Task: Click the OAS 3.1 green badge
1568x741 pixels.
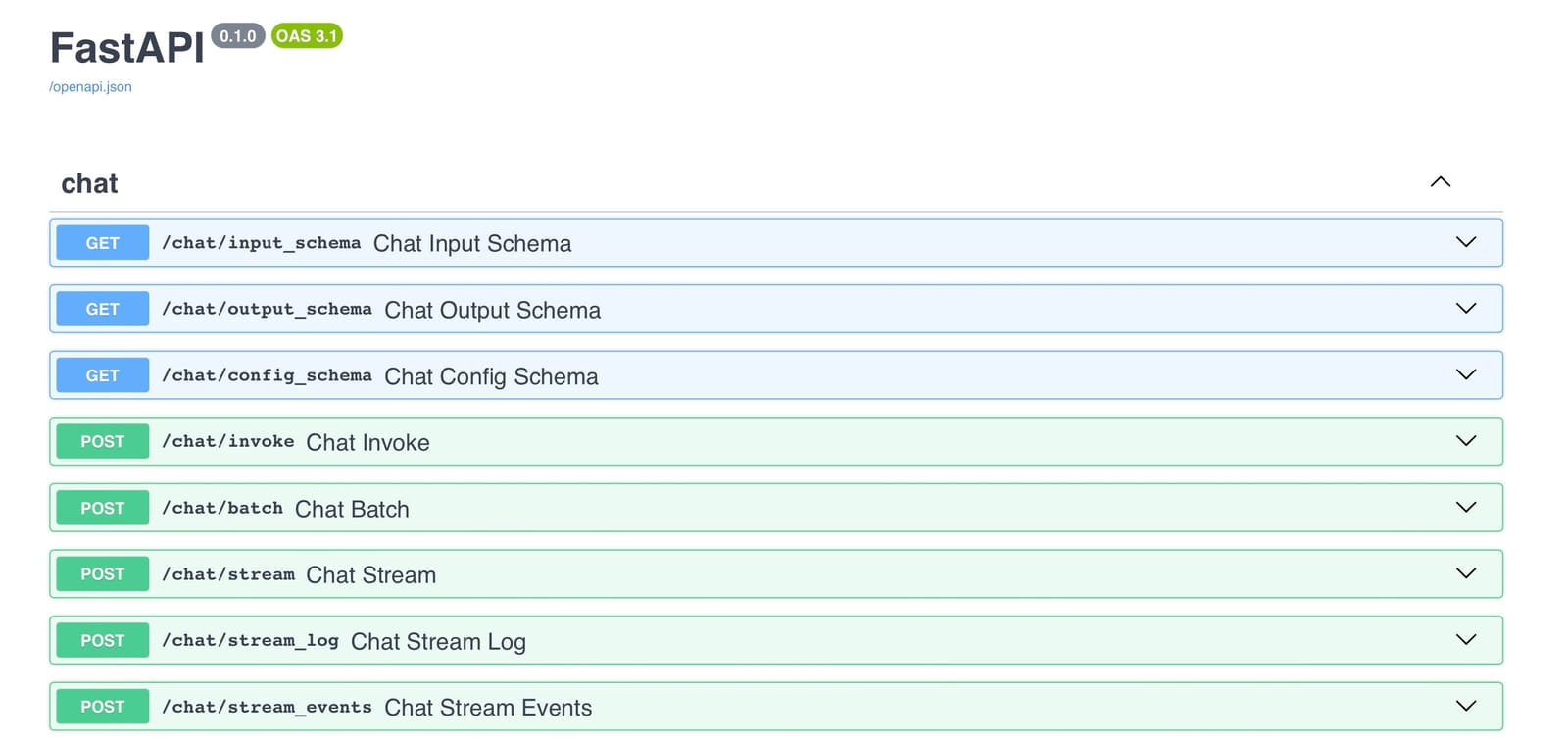Action: [307, 36]
